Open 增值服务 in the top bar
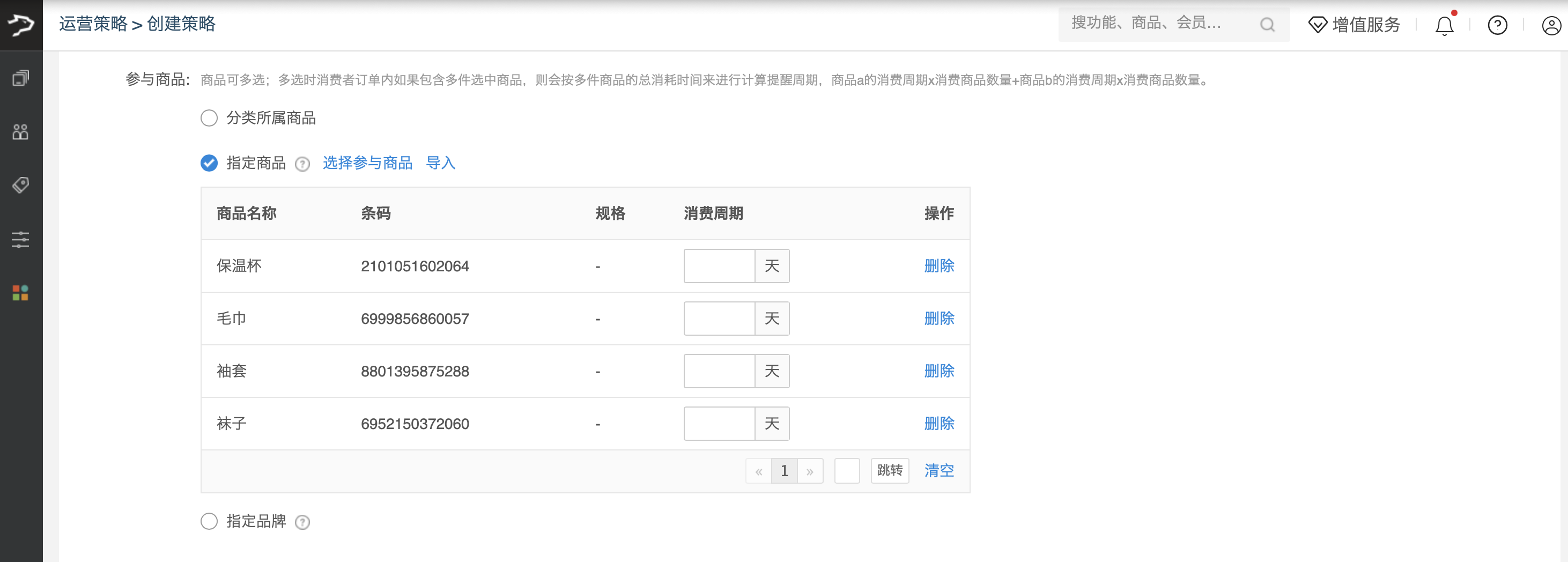The width and height of the screenshot is (1568, 562). point(1355,25)
